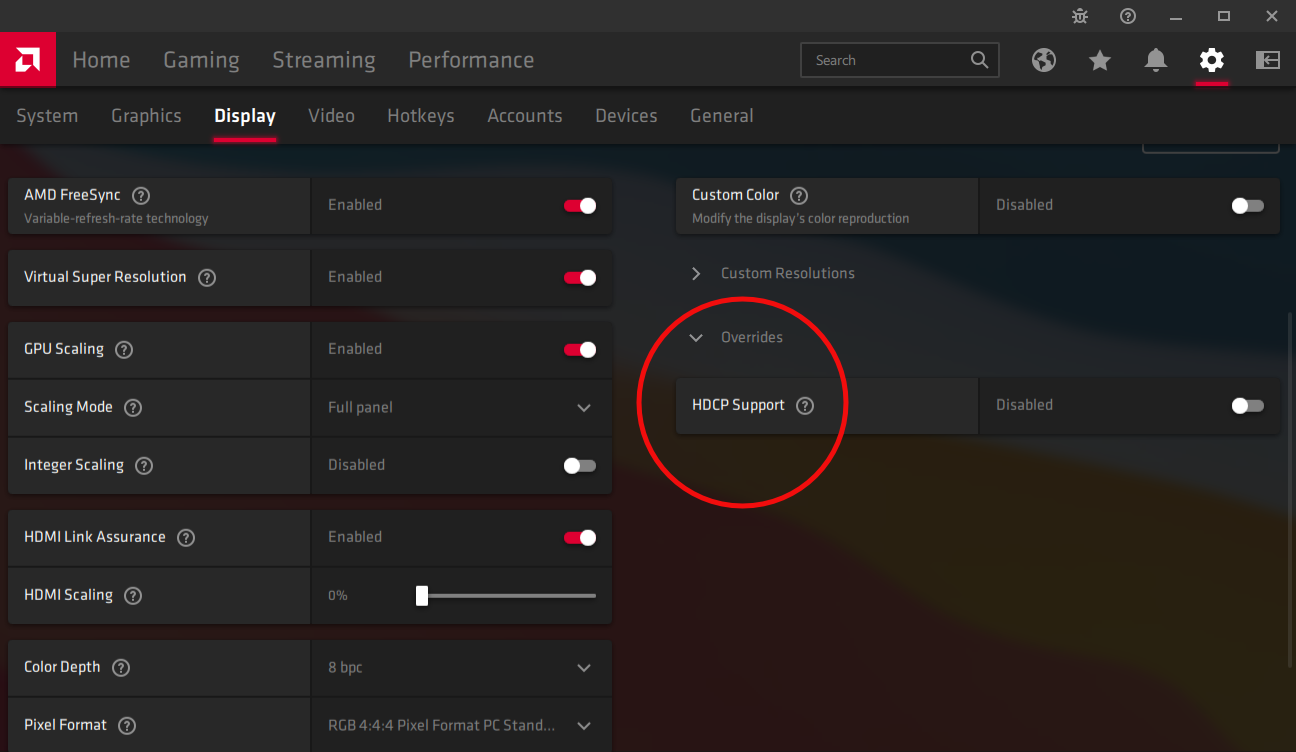Click the search magnifier icon

pos(980,60)
